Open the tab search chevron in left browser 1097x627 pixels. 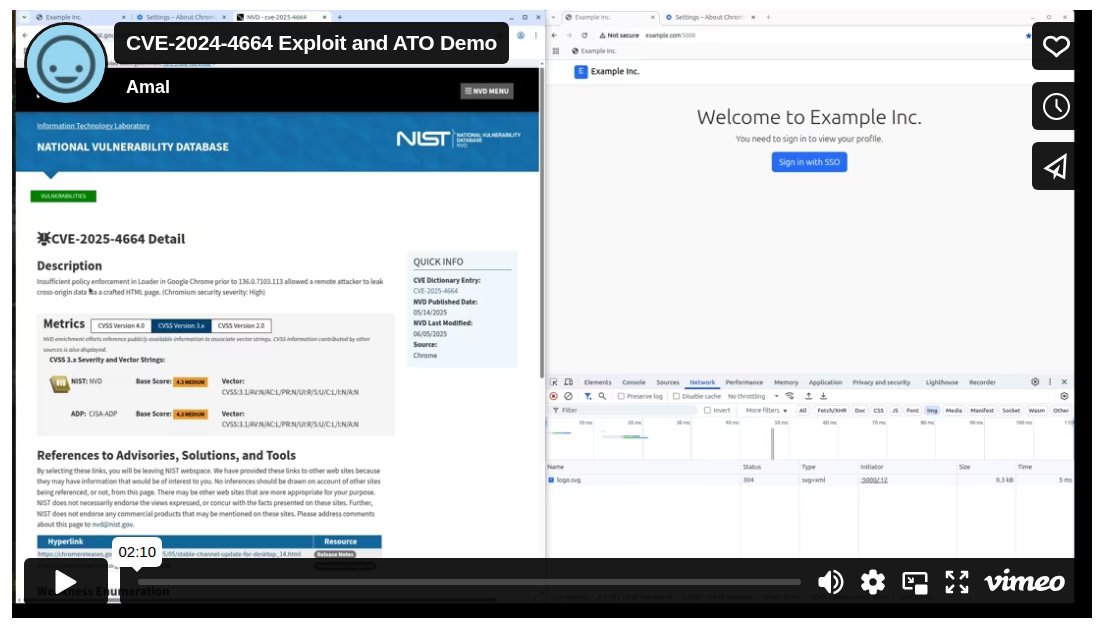point(24,17)
